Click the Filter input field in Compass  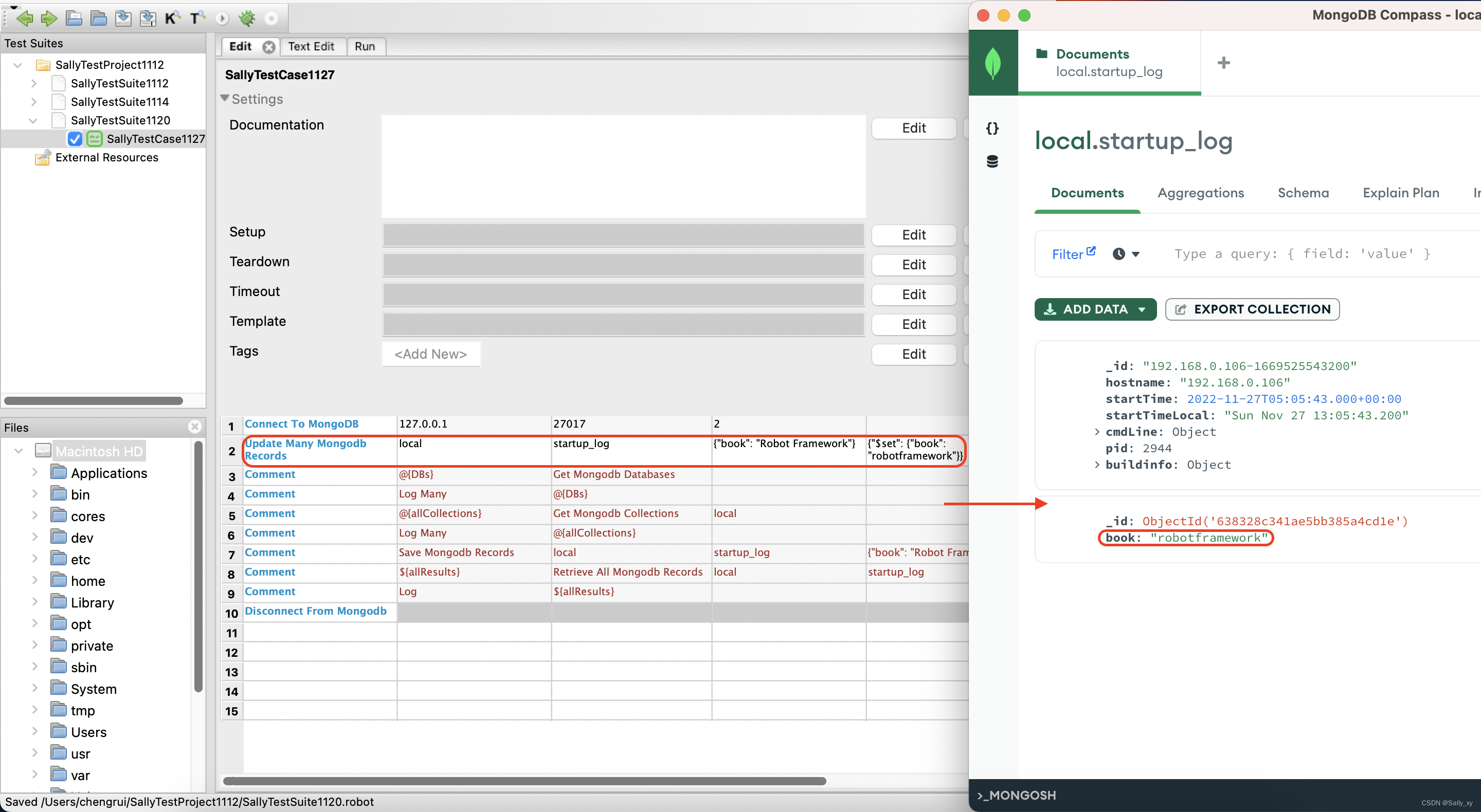click(x=1299, y=253)
